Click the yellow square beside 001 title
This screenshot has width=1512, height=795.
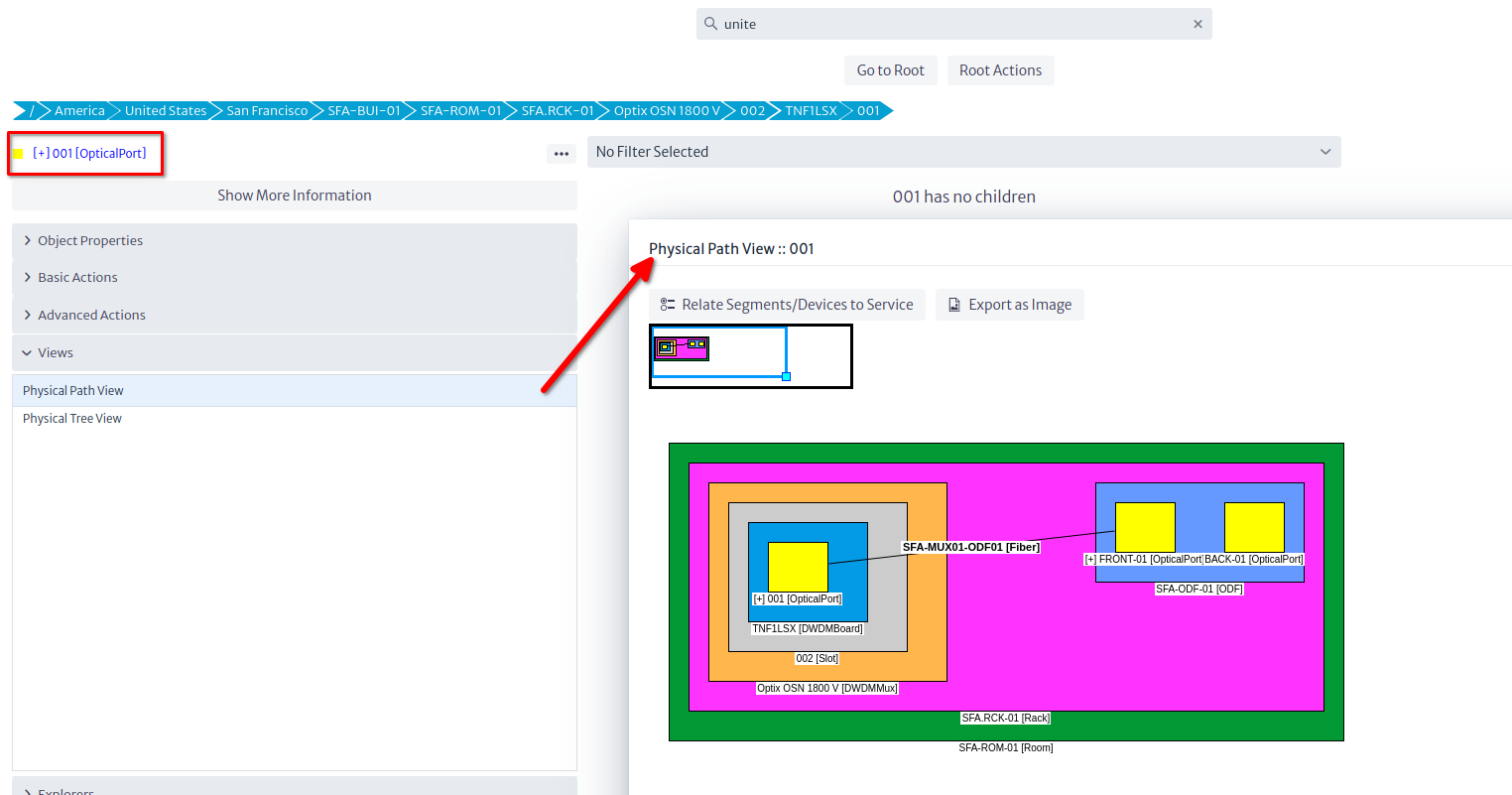pos(19,154)
